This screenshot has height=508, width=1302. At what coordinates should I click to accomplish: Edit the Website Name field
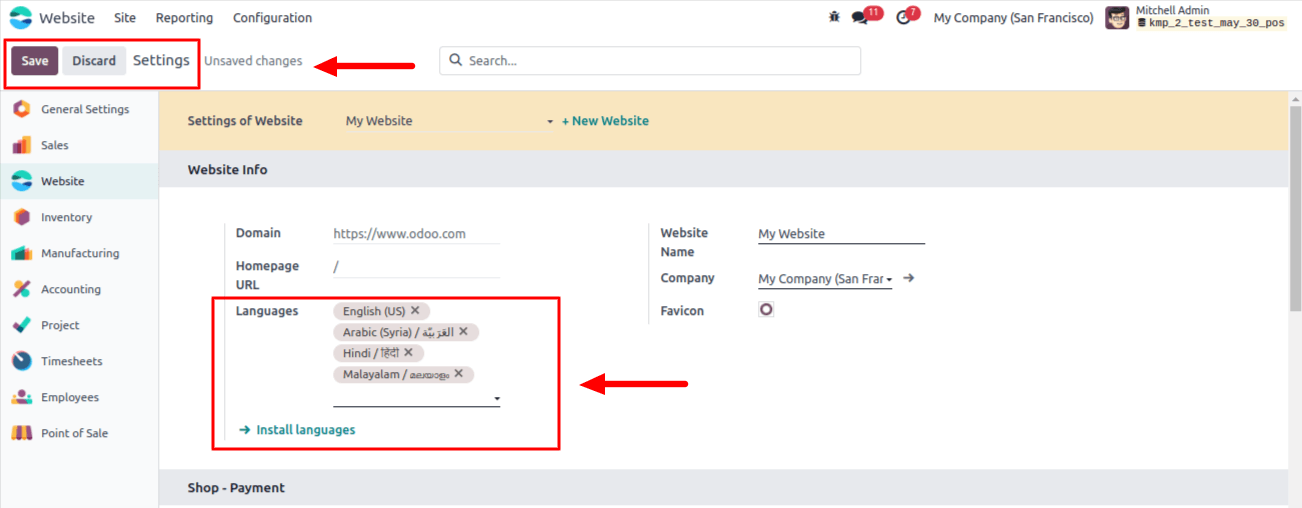click(841, 234)
